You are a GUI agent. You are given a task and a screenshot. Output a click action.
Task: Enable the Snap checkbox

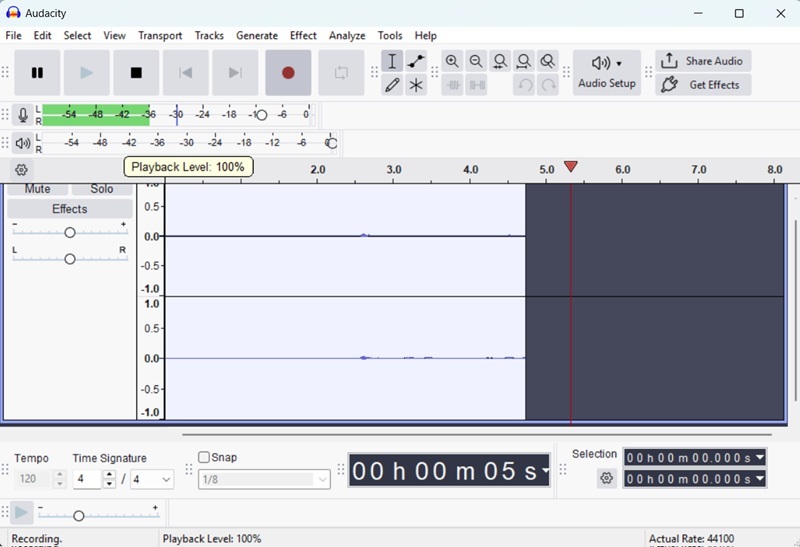point(204,457)
